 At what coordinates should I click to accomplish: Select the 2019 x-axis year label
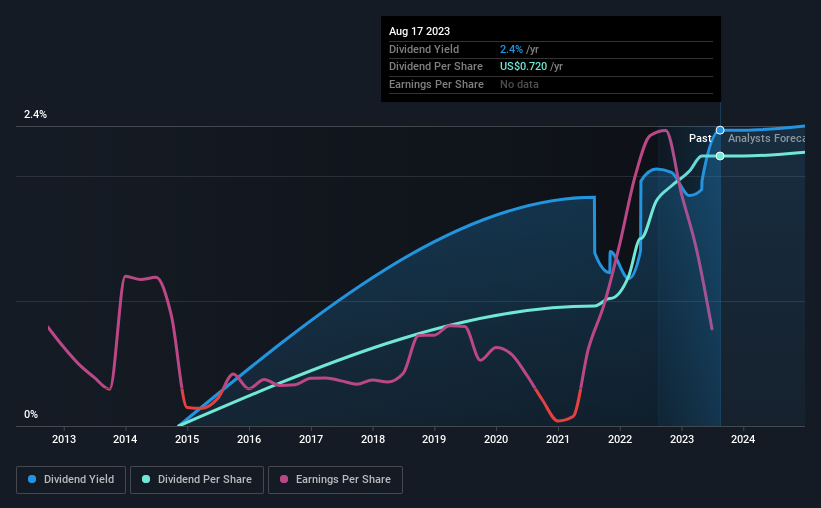click(x=434, y=439)
